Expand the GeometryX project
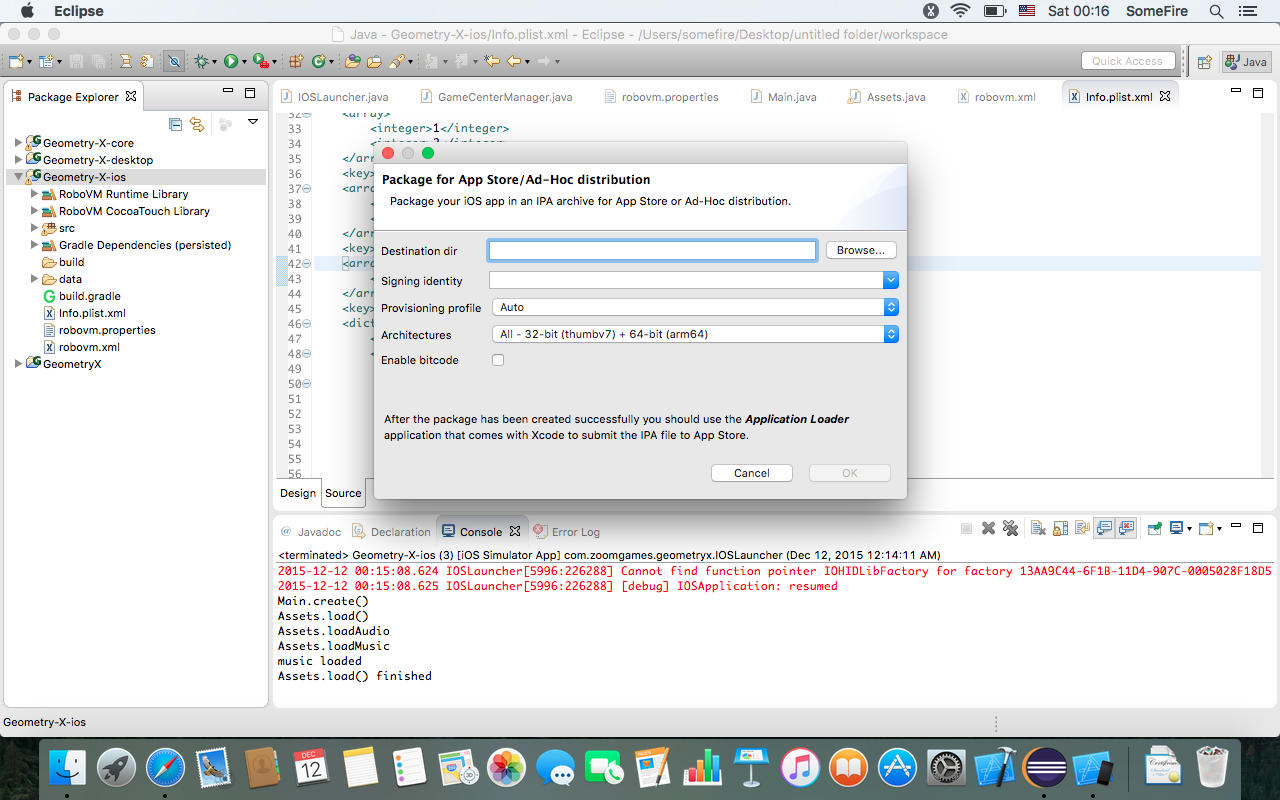1280x800 pixels. [x=19, y=364]
